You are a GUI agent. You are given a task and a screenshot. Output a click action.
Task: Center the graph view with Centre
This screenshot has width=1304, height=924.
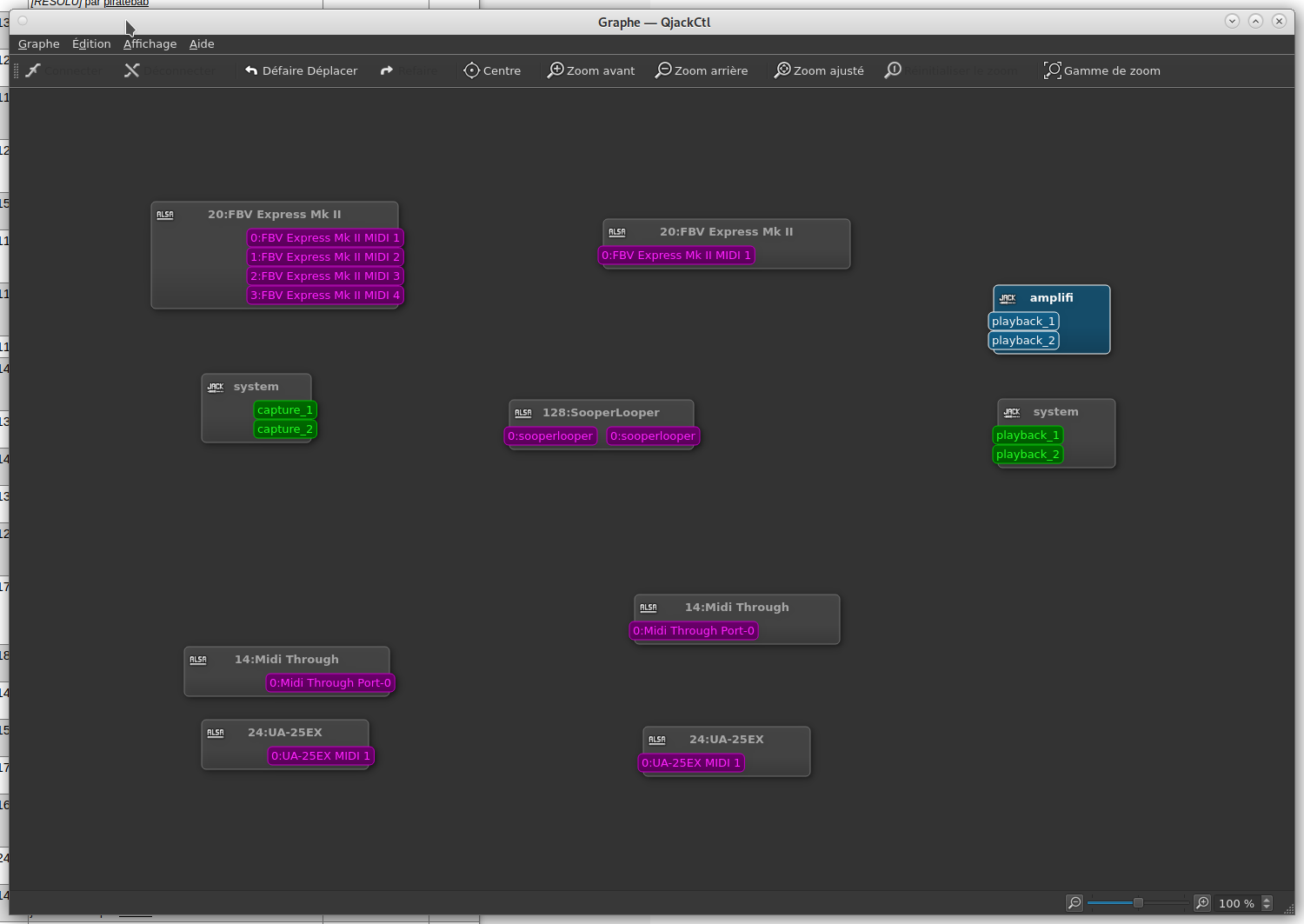click(492, 70)
